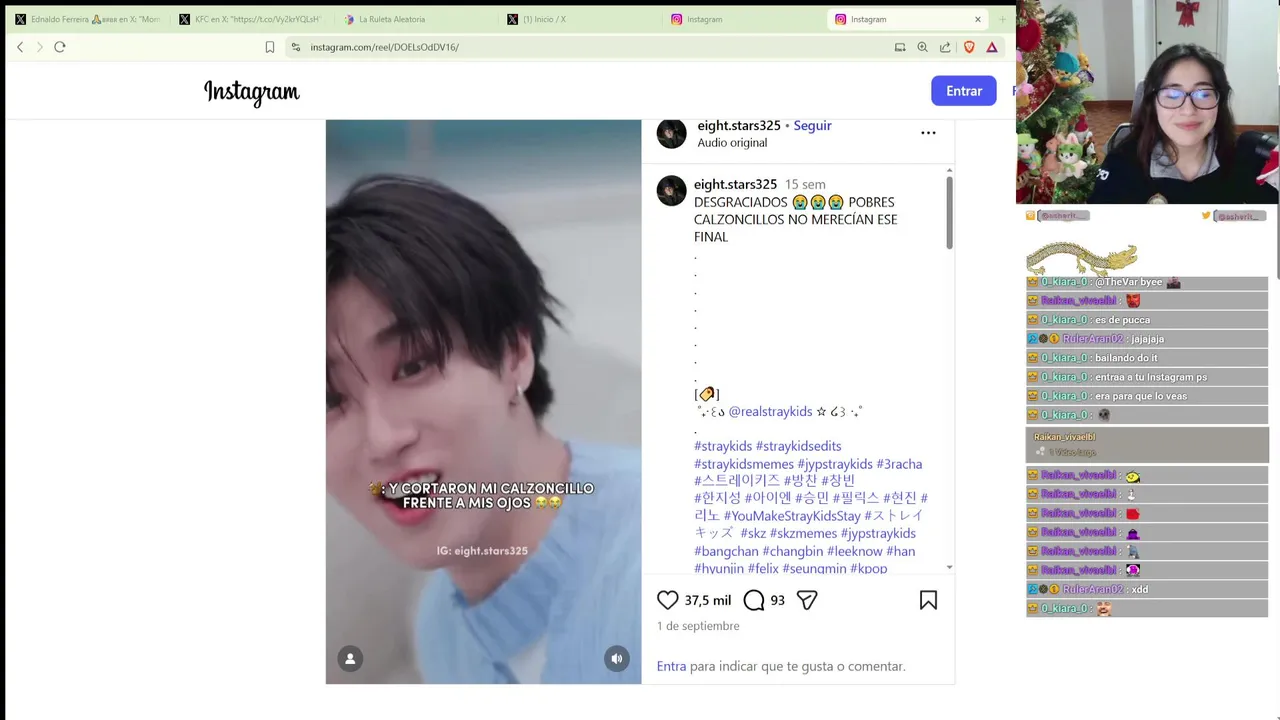Like the reel with the heart icon
This screenshot has height=720, width=1280.
coord(668,600)
